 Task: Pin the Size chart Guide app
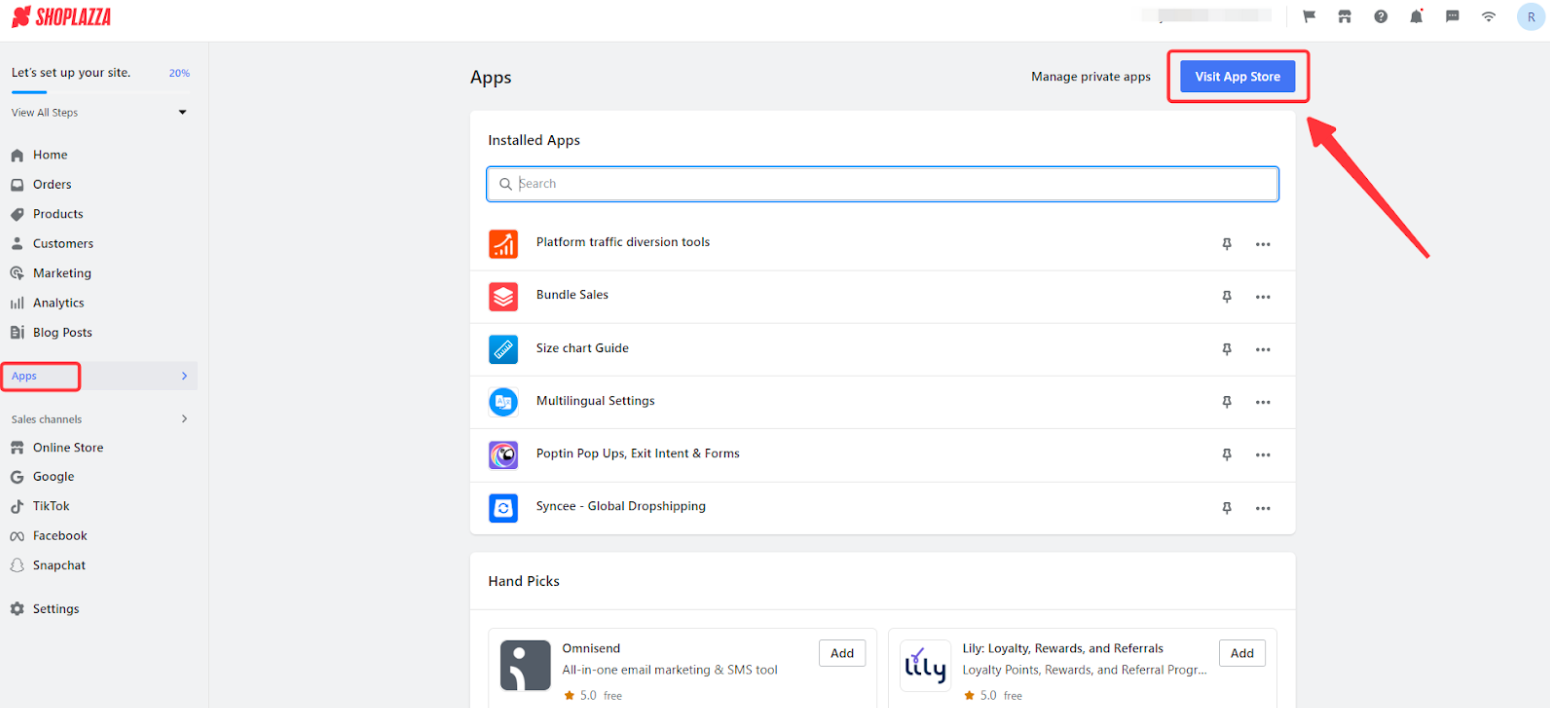pos(1227,350)
